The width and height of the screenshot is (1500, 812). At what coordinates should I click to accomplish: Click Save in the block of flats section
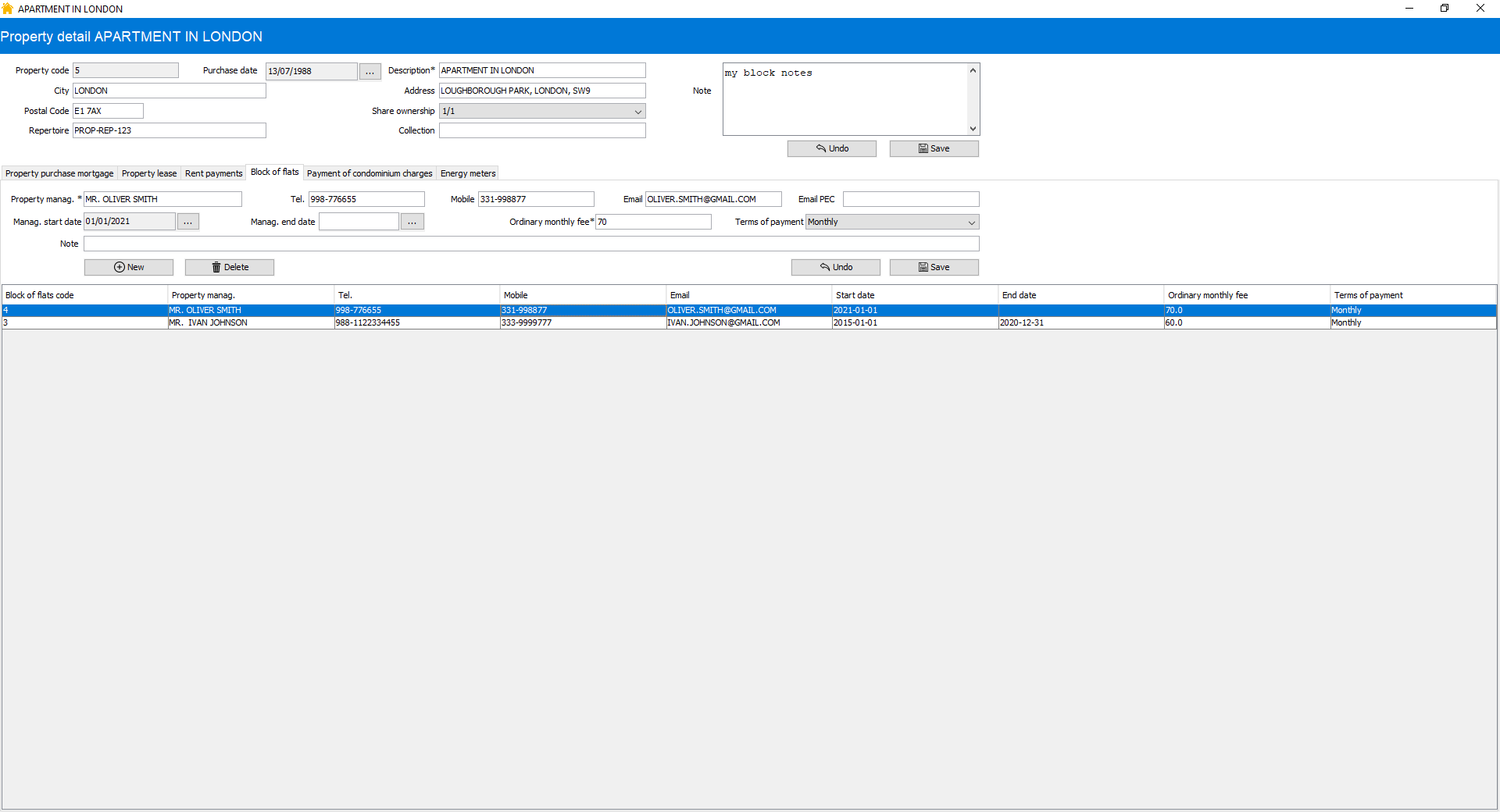(934, 267)
